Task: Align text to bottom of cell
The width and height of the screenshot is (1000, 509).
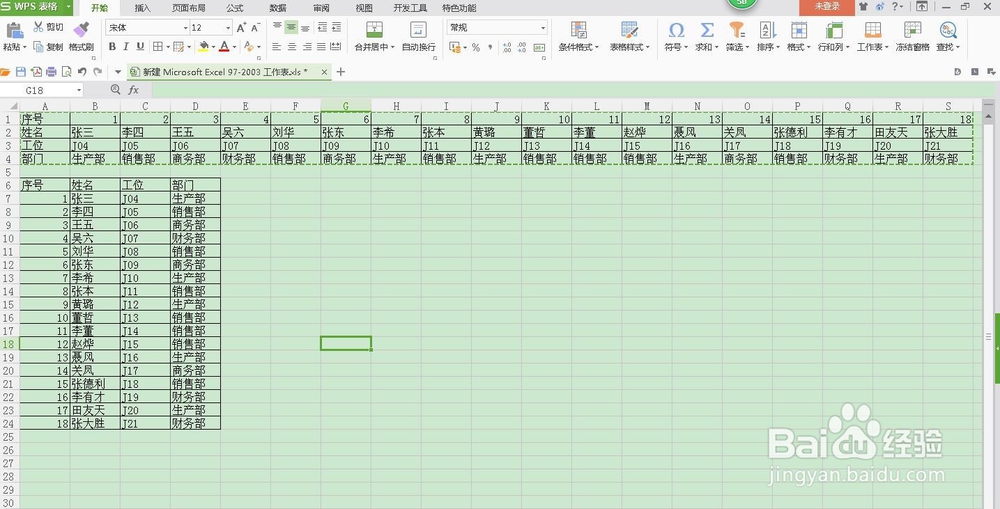Action: click(x=305, y=27)
